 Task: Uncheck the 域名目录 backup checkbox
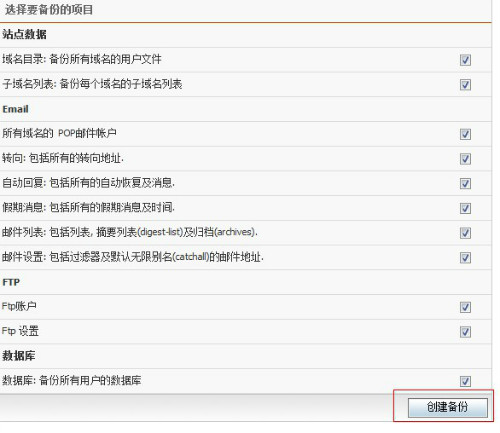pyautogui.click(x=465, y=60)
